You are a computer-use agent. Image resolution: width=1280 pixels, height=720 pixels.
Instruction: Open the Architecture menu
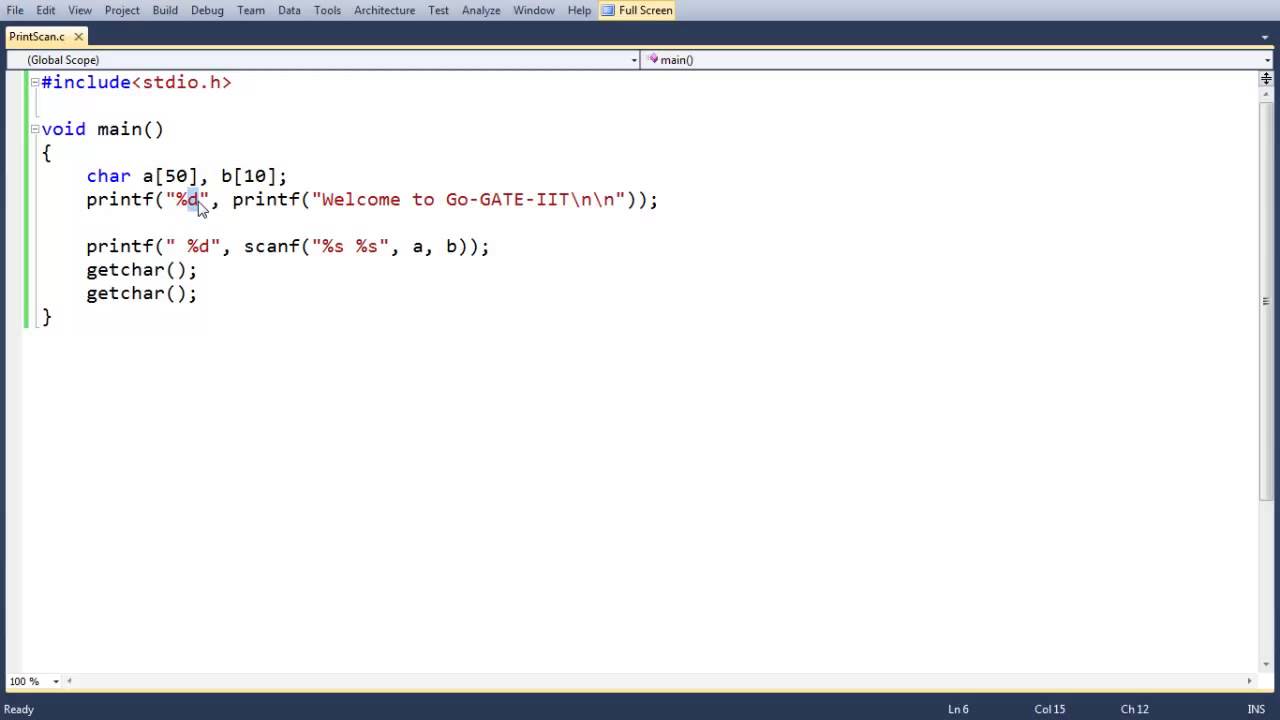click(384, 10)
